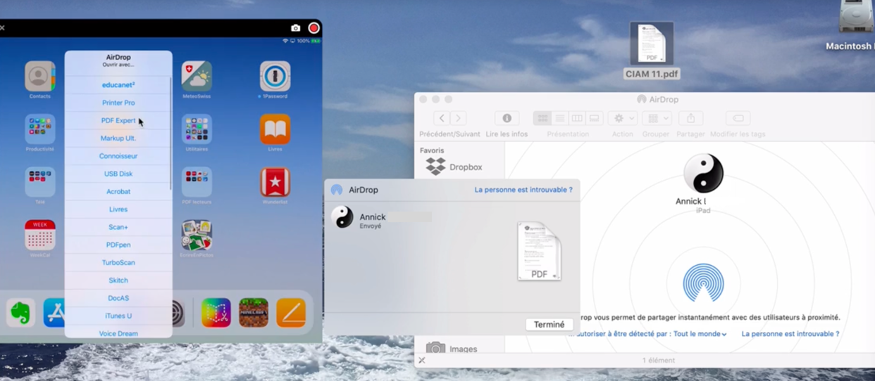Expand the Action gear dropdown
Viewport: 876px width, 382px height.
[623, 118]
